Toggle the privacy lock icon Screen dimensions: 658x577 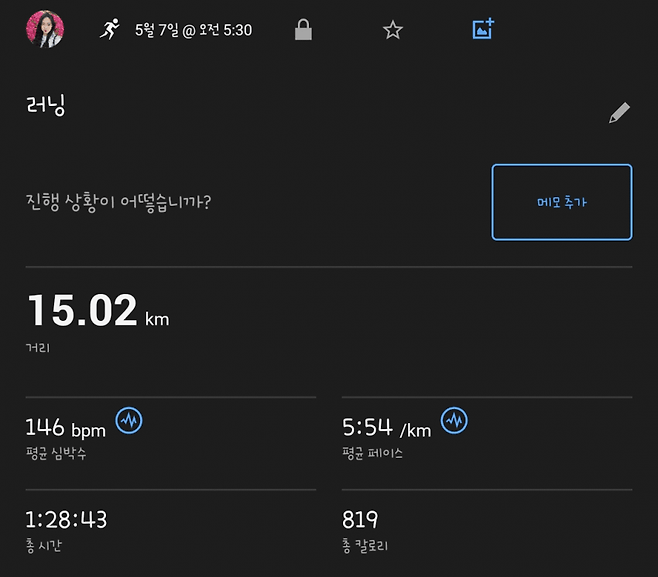(303, 30)
